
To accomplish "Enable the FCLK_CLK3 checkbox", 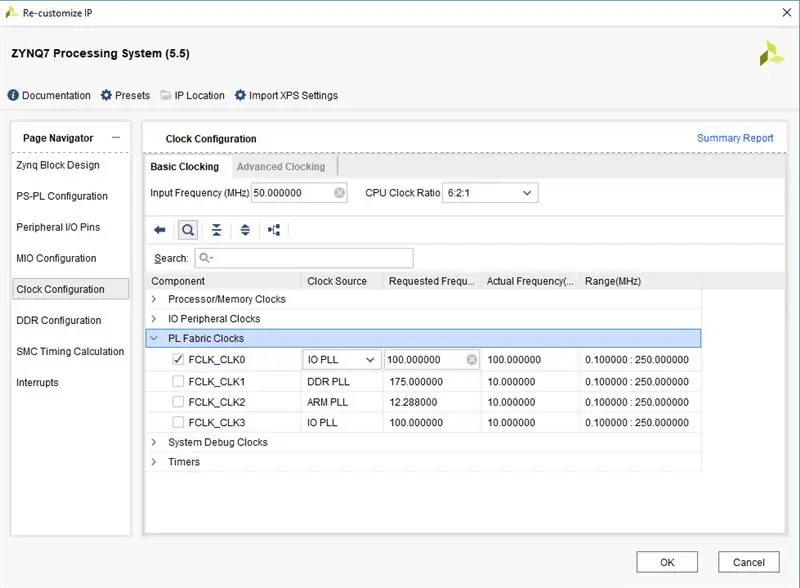I will tap(178, 422).
